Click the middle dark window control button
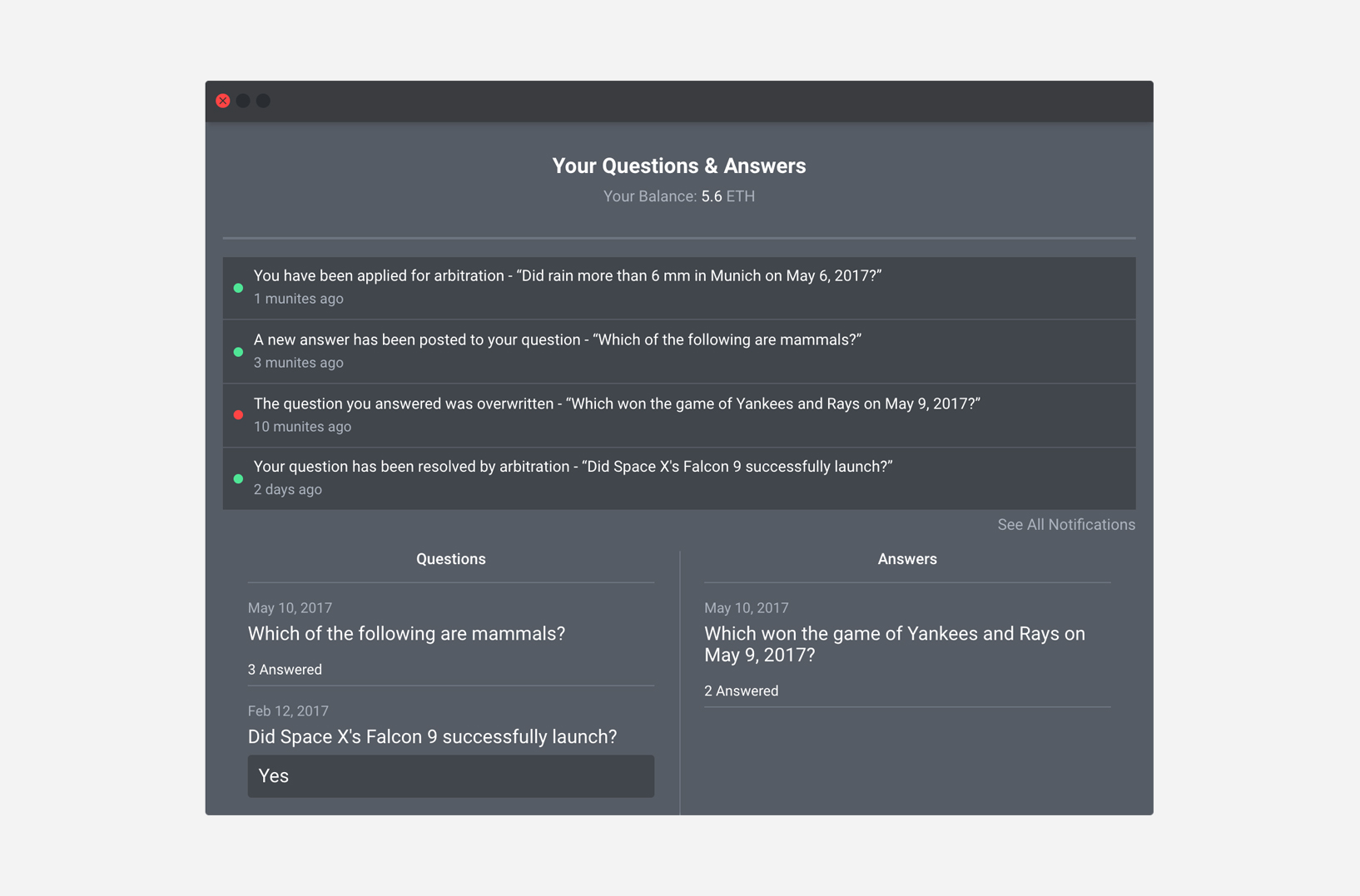This screenshot has height=896, width=1360. [243, 101]
